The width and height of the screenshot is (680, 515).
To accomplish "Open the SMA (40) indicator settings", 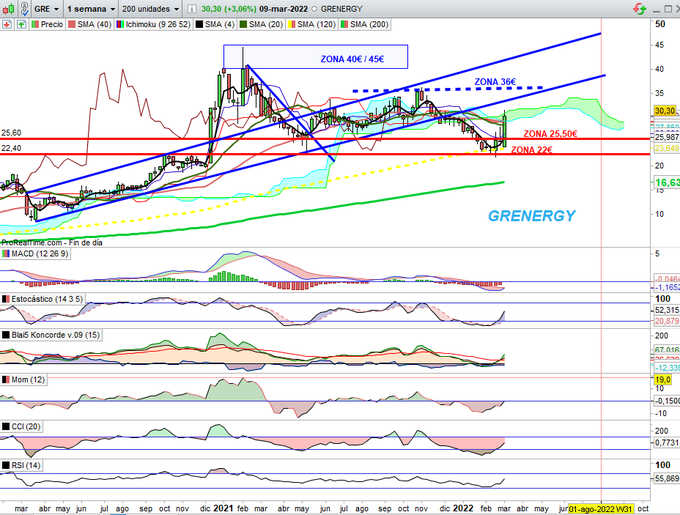I will [89, 24].
